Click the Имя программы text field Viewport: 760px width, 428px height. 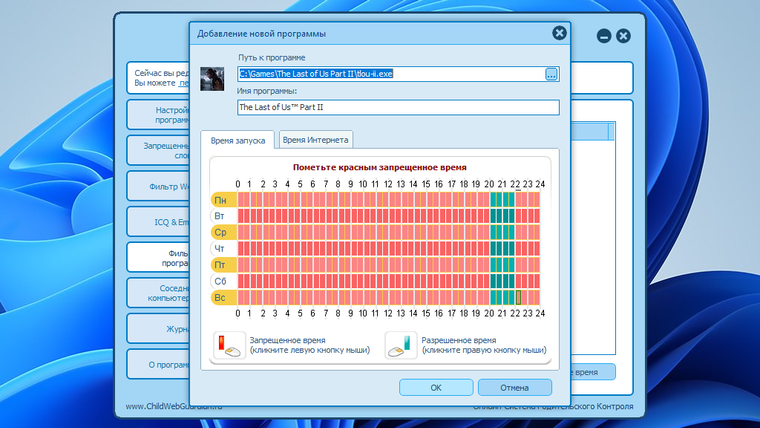(398, 107)
